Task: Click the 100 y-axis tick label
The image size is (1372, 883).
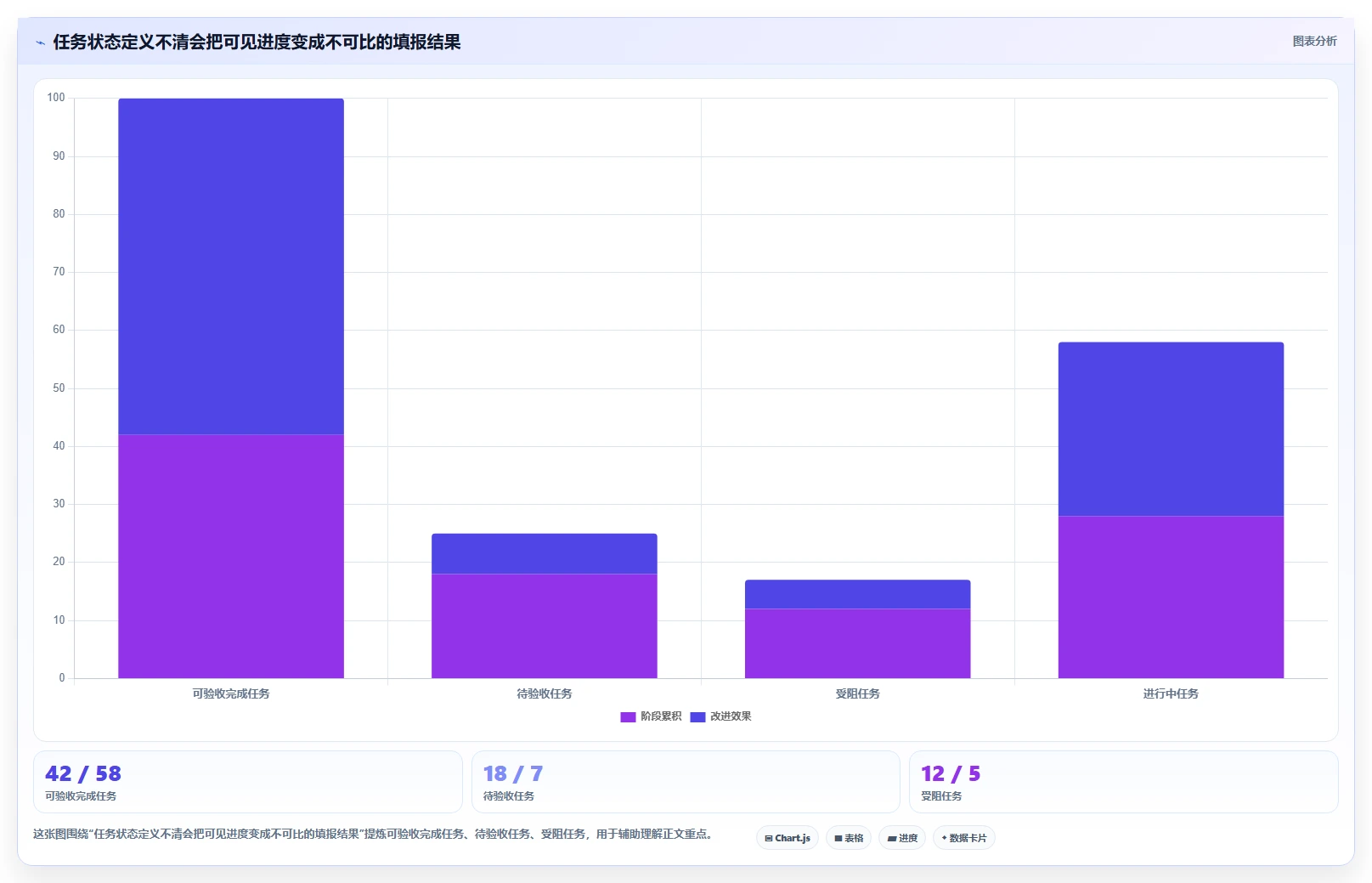Action: pyautogui.click(x=56, y=98)
